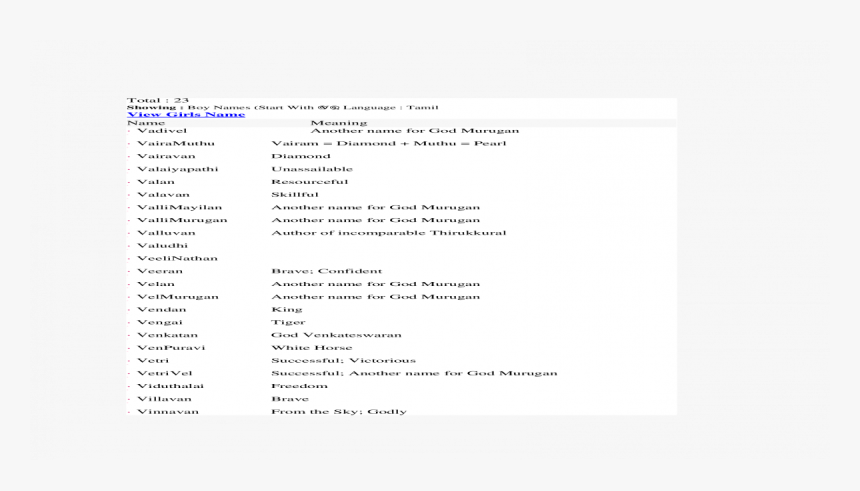Select the name ValliMurugan

coord(182,220)
